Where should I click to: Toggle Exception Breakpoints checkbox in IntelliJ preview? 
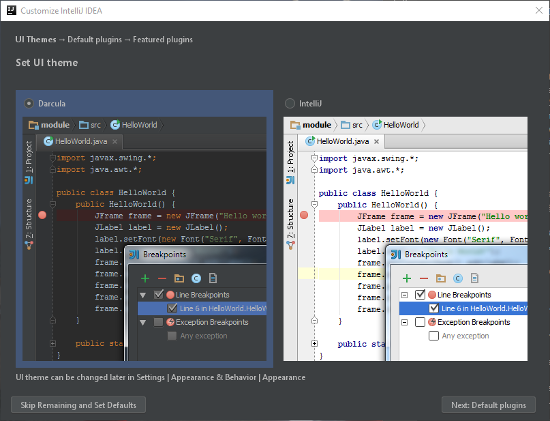pyautogui.click(x=420, y=322)
